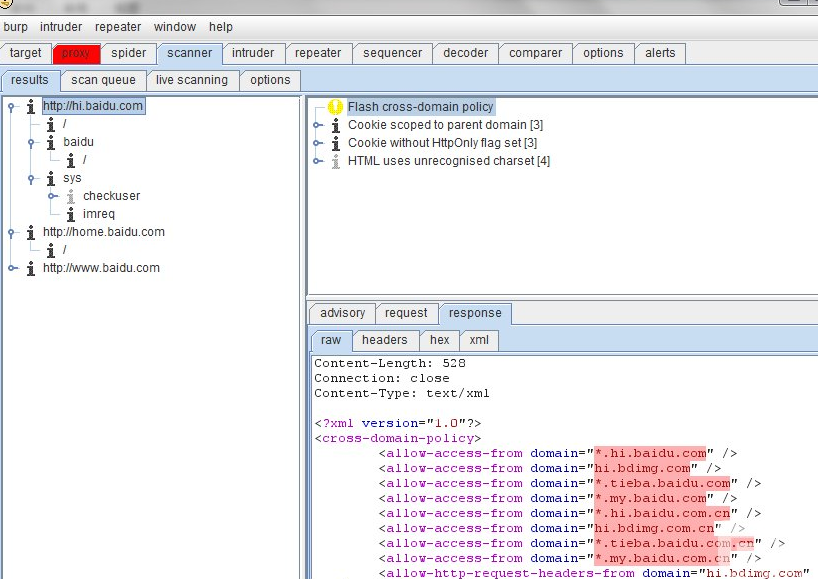Image resolution: width=818 pixels, height=579 pixels.
Task: Select the checkuser tree item
Action: 112,196
